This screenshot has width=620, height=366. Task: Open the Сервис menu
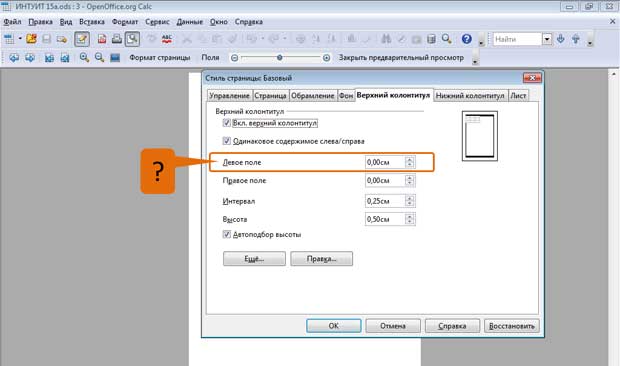(157, 22)
